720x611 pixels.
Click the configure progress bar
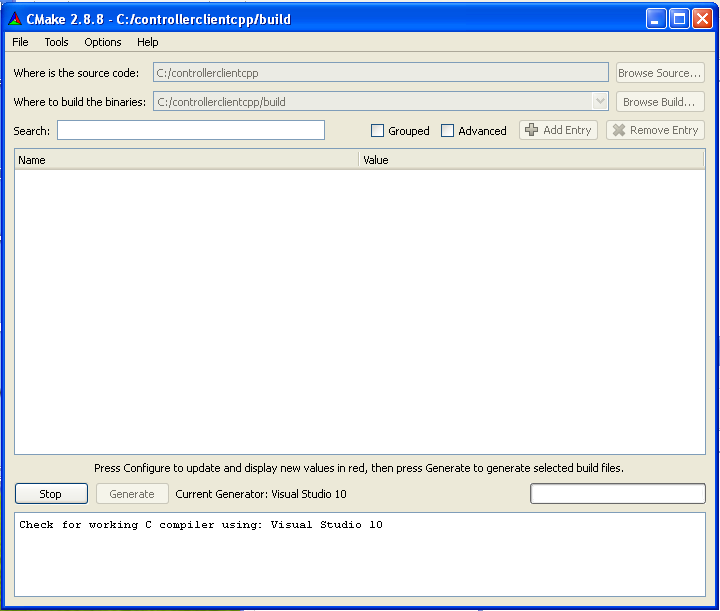618,493
